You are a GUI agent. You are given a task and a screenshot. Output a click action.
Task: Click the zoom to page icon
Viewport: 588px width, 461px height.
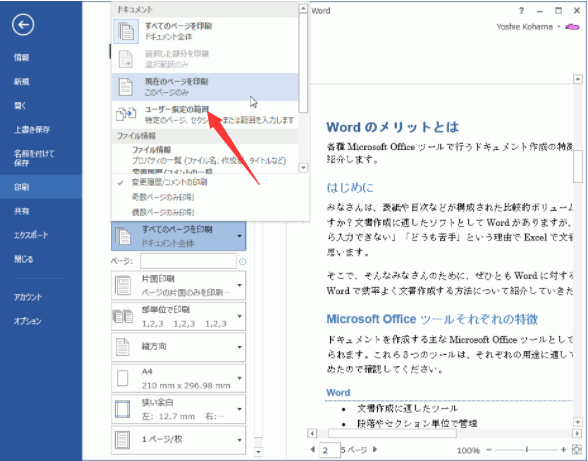[x=577, y=449]
